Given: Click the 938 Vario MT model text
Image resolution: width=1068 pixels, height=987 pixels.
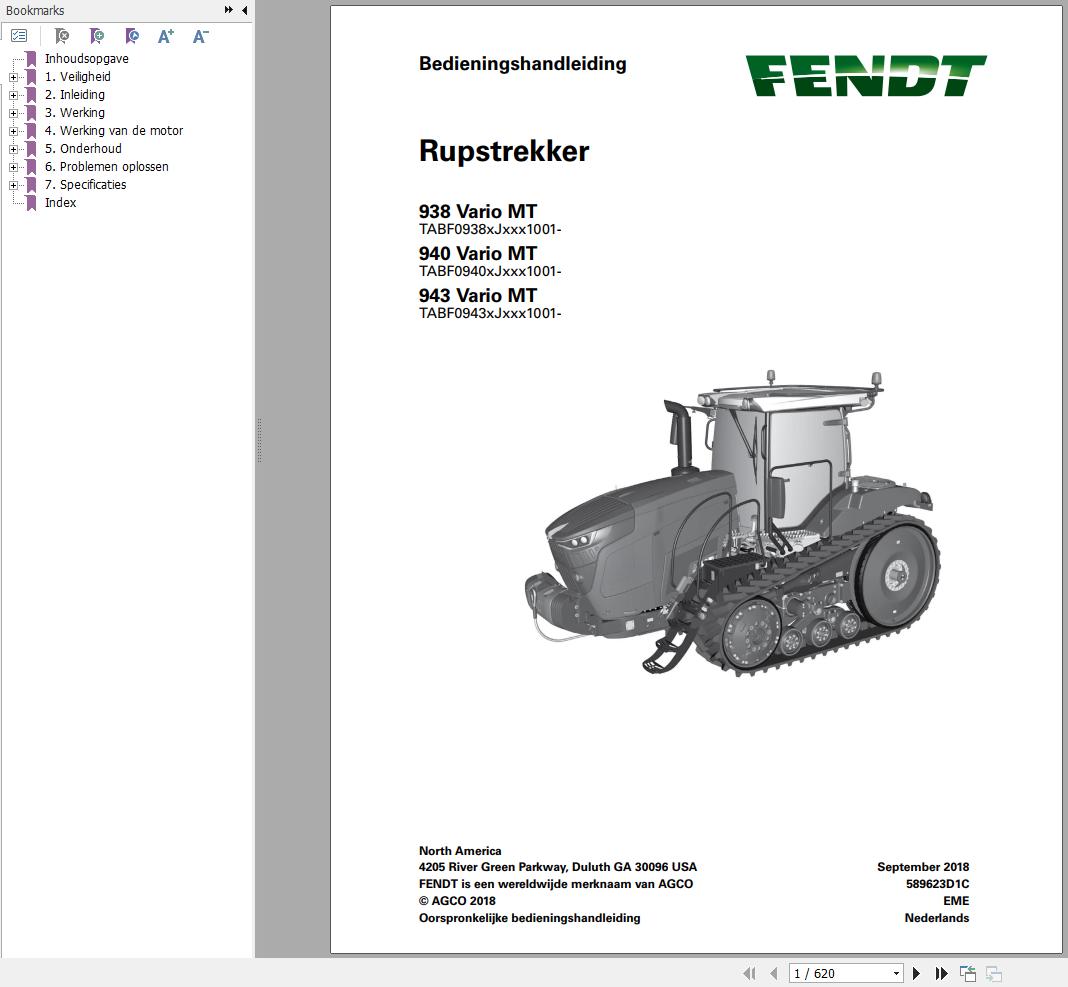Looking at the screenshot, I should pyautogui.click(x=477, y=211).
